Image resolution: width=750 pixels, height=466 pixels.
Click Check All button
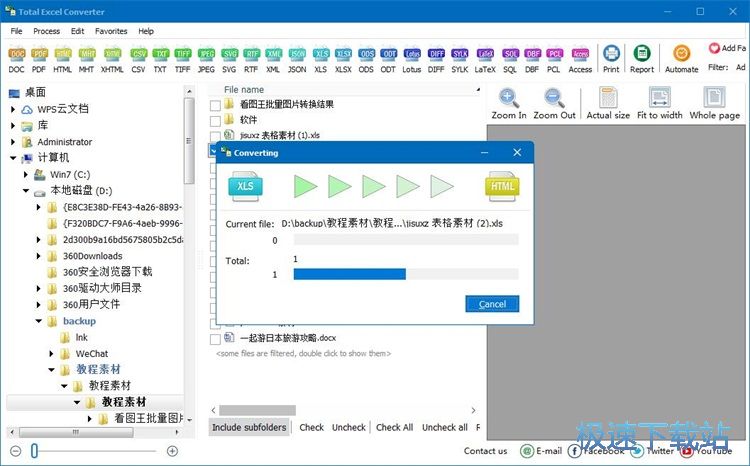click(394, 427)
